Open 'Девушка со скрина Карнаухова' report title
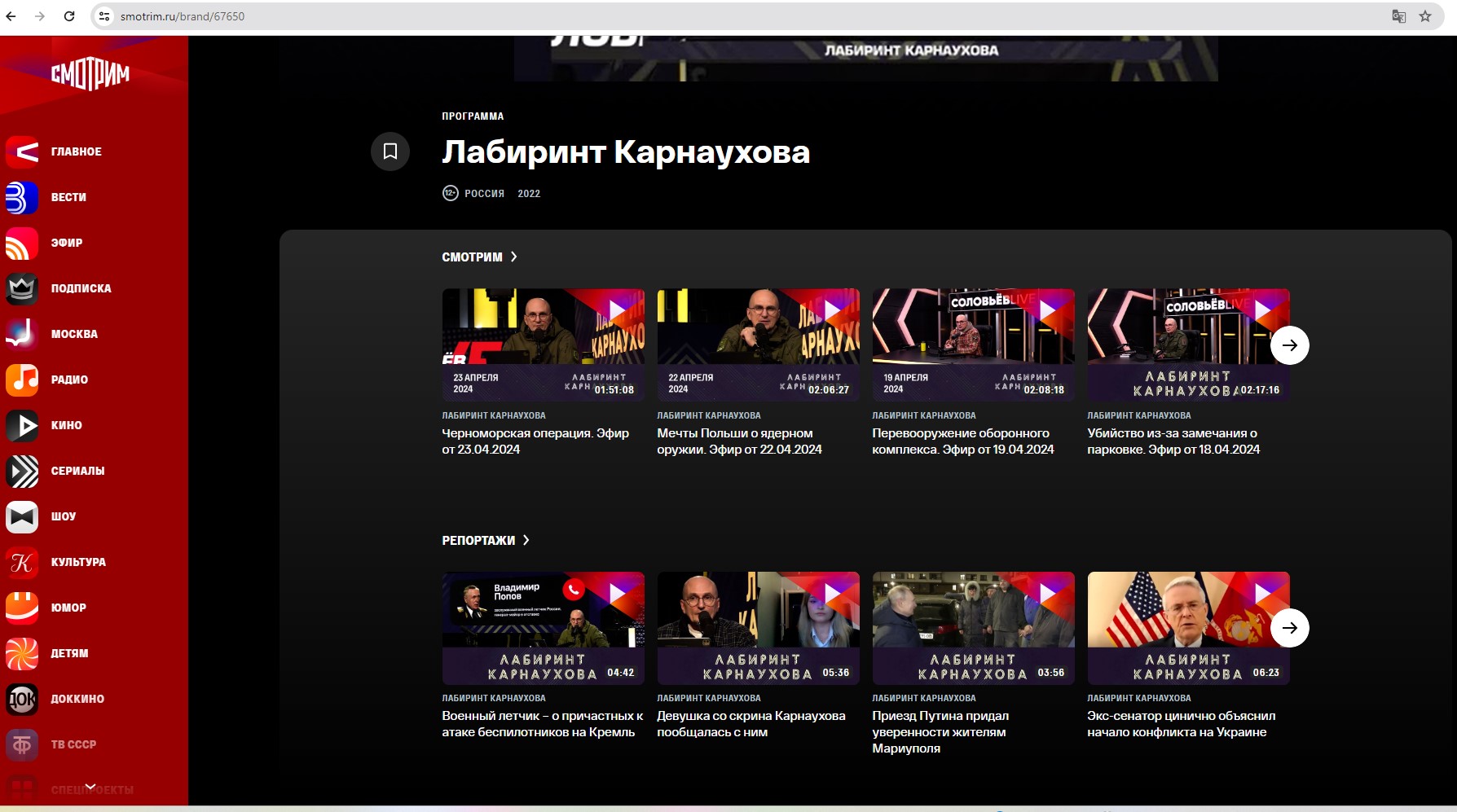 (751, 724)
